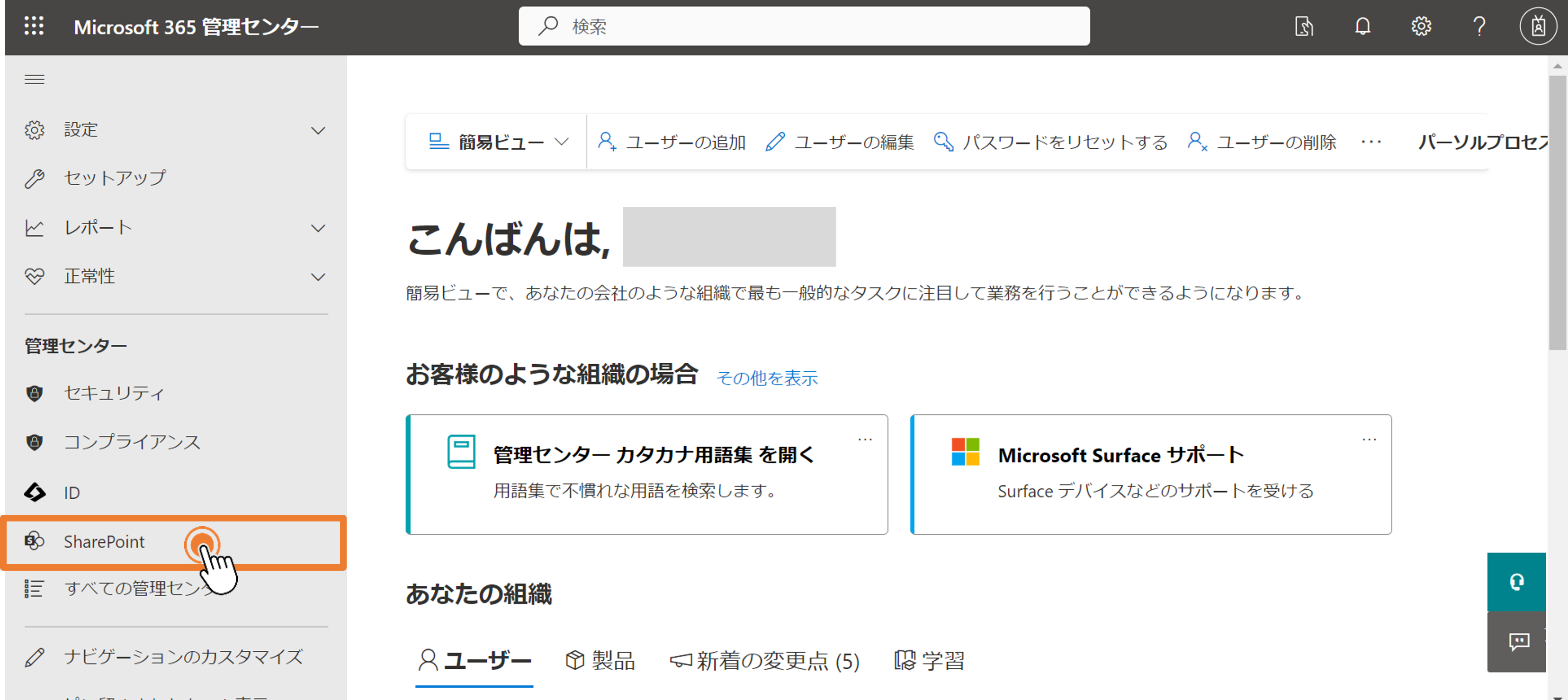Expand the 設定 section chevron
The image size is (1568, 700).
pos(318,130)
